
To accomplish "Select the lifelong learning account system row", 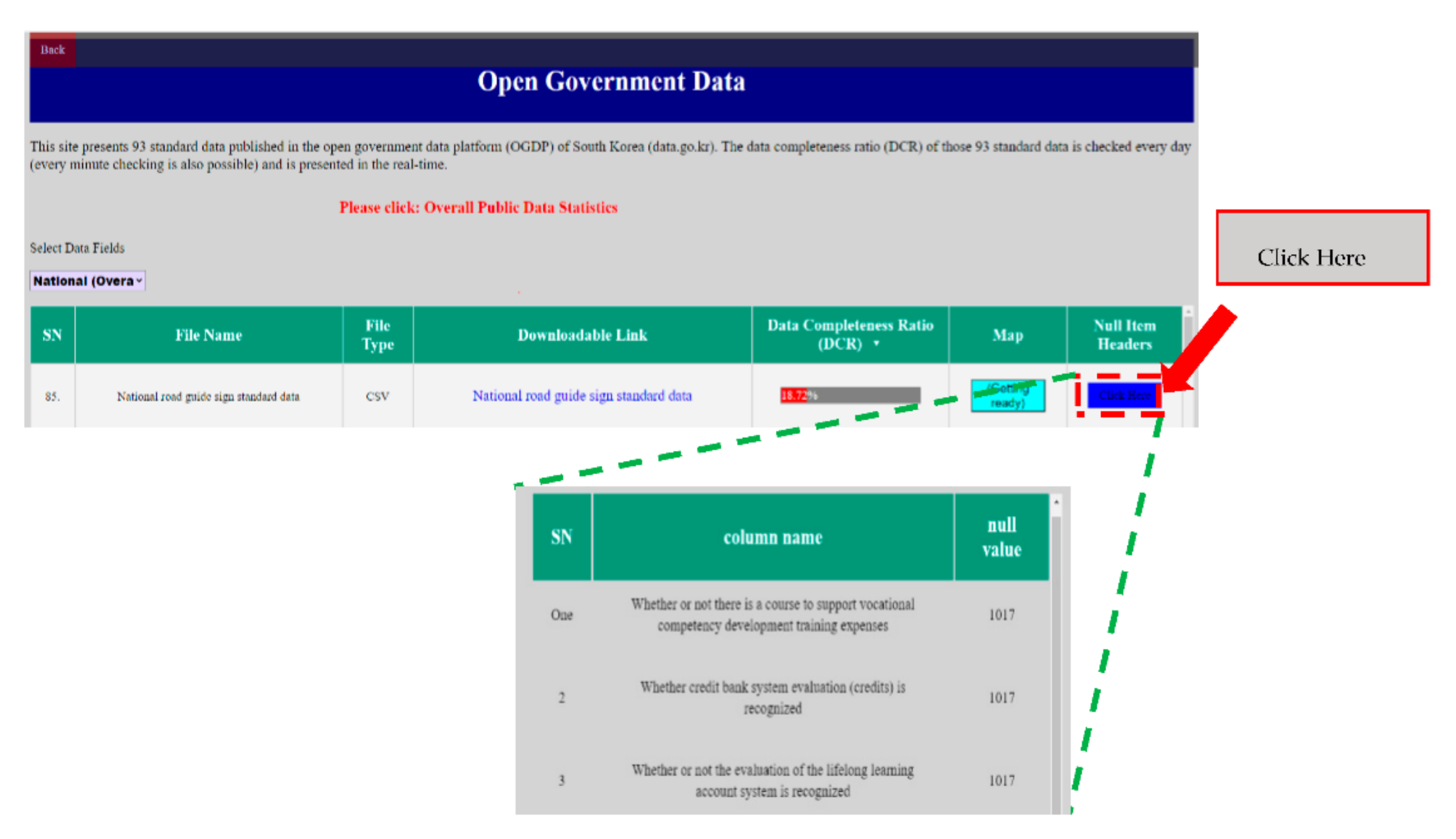I will click(x=773, y=780).
